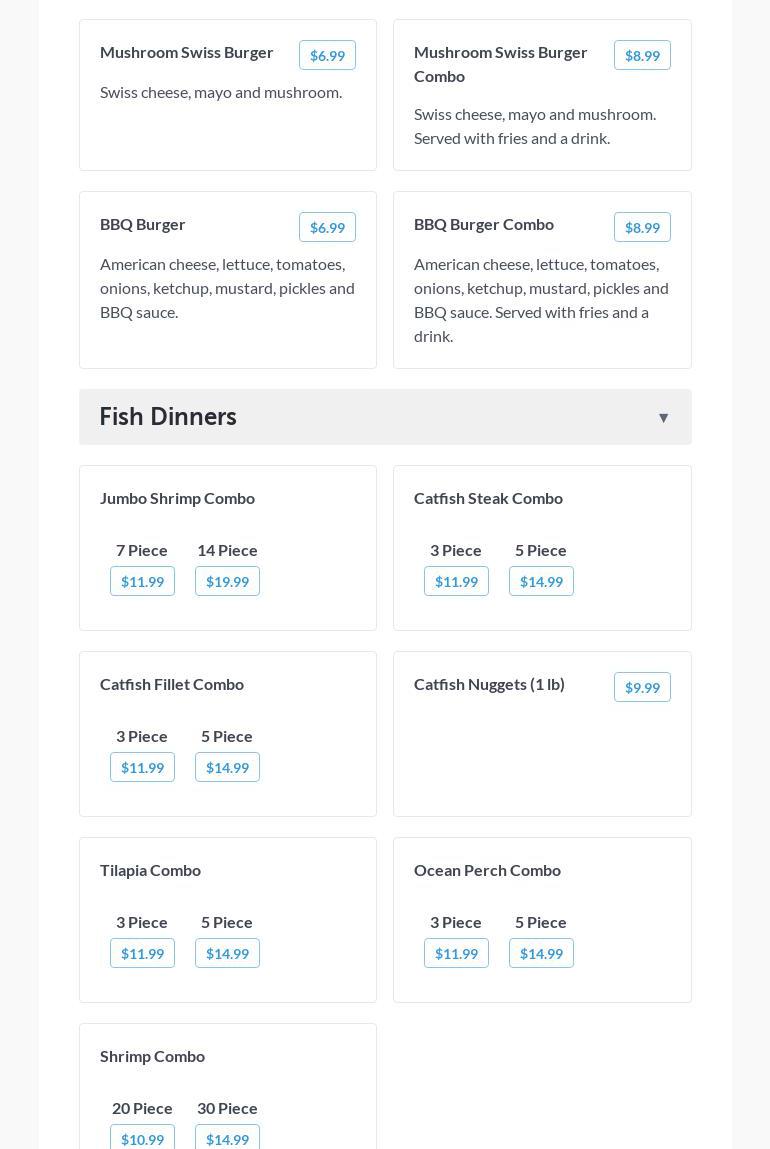This screenshot has width=770, height=1149.
Task: Add Mushroom Swiss Burger Combo at $8.99
Action: click(642, 56)
